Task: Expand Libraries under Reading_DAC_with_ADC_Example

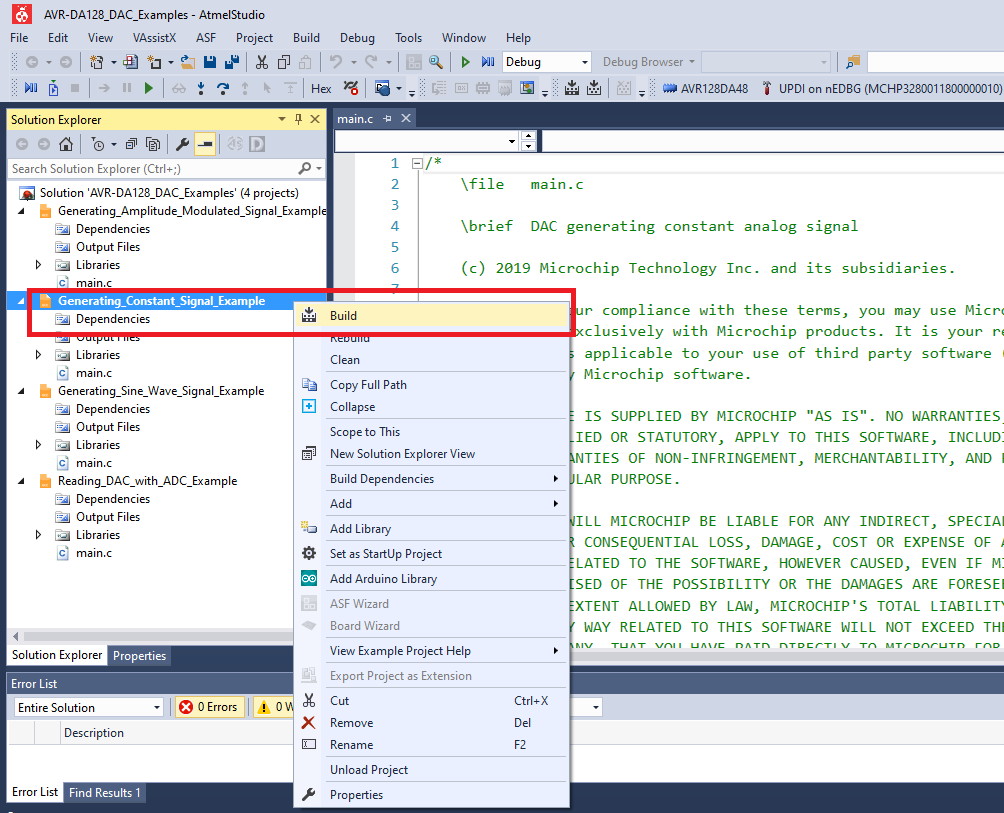Action: tap(38, 535)
